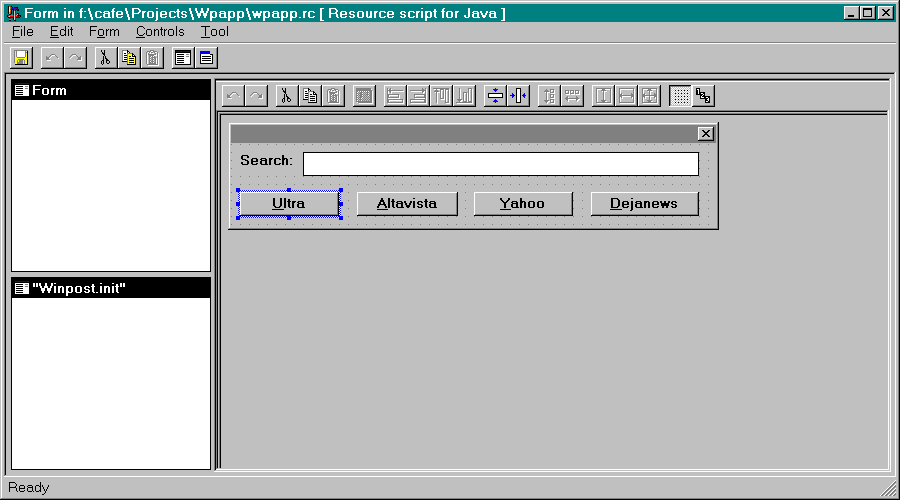900x500 pixels.
Task: Toggle the dotted grid display button
Action: coord(680,96)
